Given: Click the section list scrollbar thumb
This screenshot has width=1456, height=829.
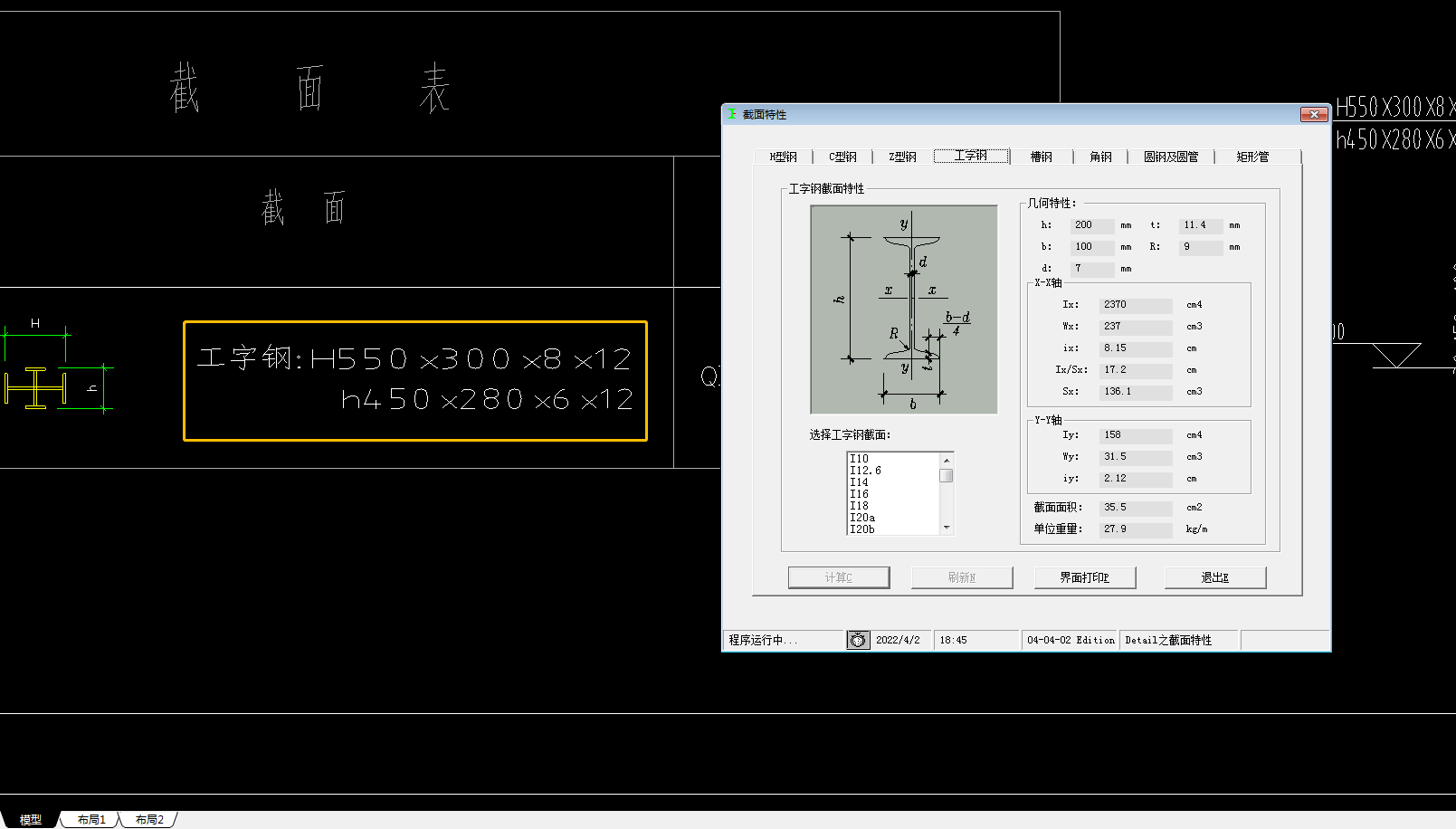Looking at the screenshot, I should pos(947,476).
